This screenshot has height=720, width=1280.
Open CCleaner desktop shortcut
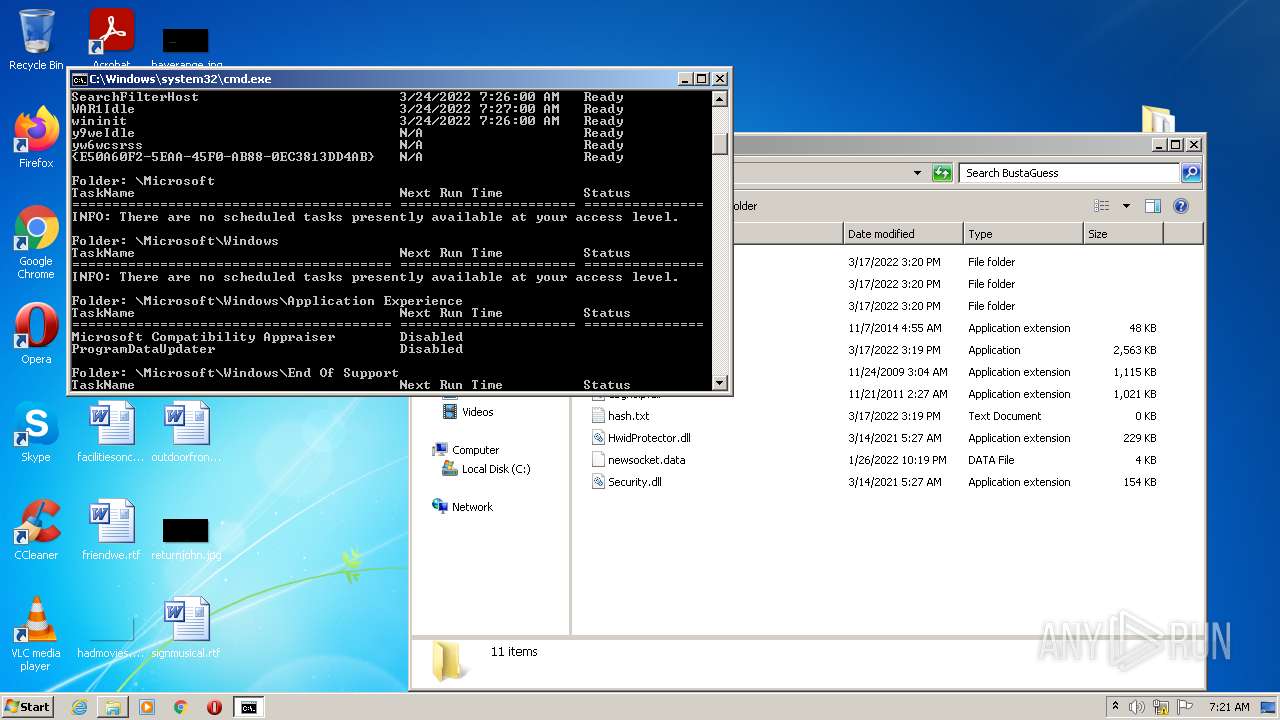(x=36, y=530)
